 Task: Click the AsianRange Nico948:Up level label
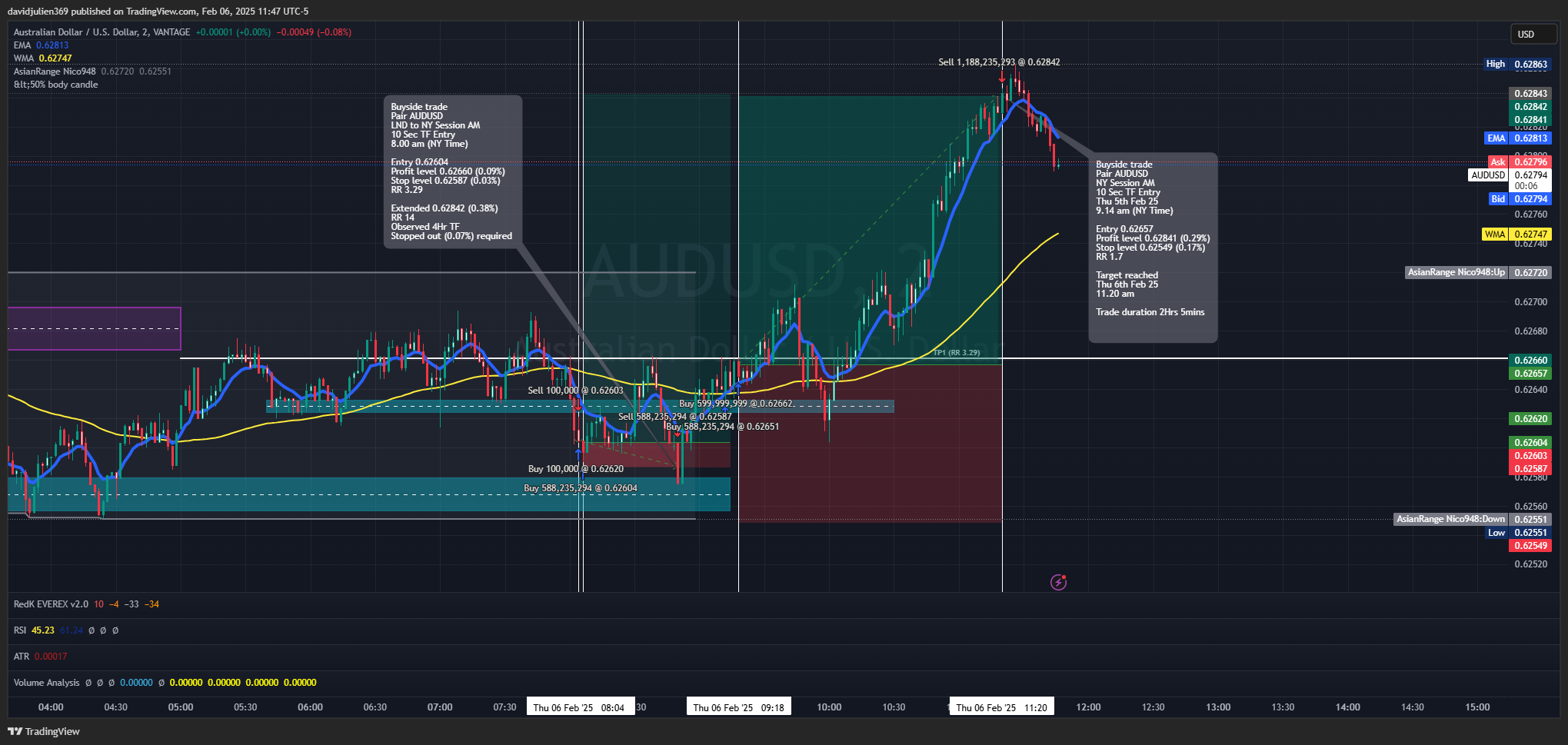point(1478,272)
